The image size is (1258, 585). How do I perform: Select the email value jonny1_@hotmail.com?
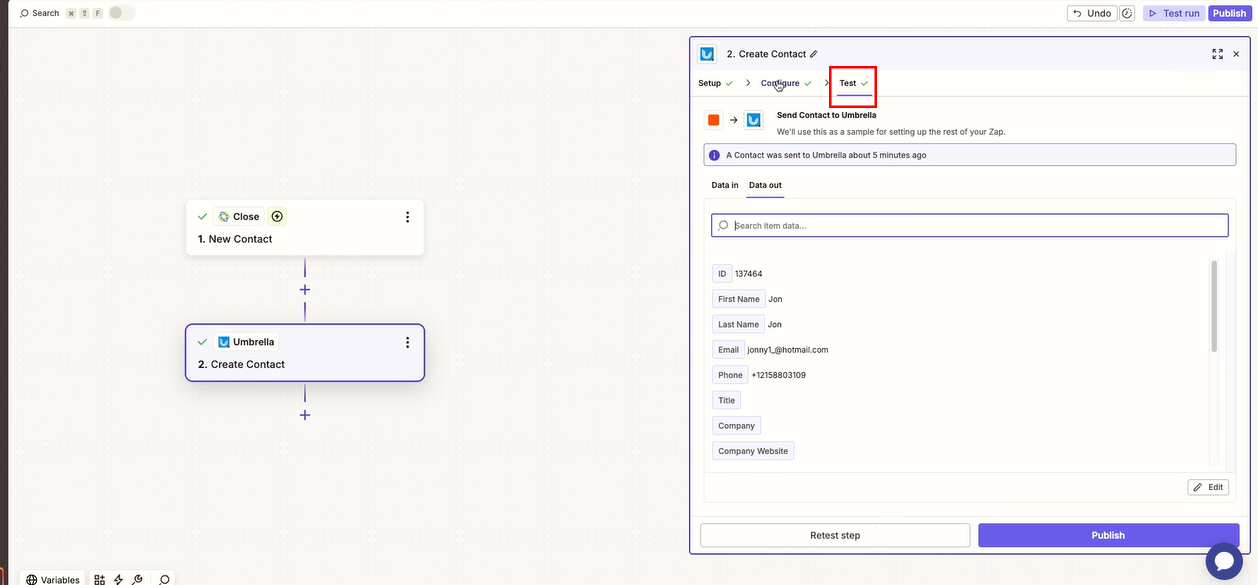788,350
